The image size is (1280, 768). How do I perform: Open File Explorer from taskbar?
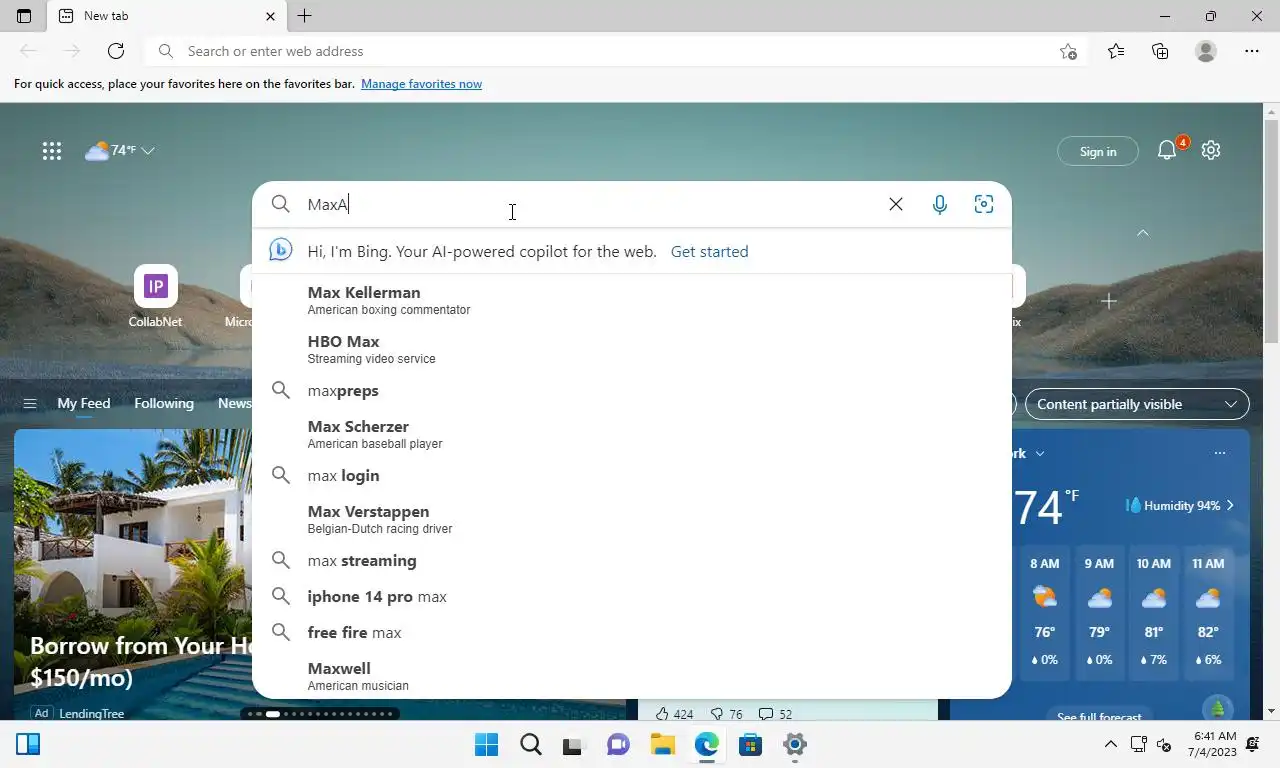[663, 744]
